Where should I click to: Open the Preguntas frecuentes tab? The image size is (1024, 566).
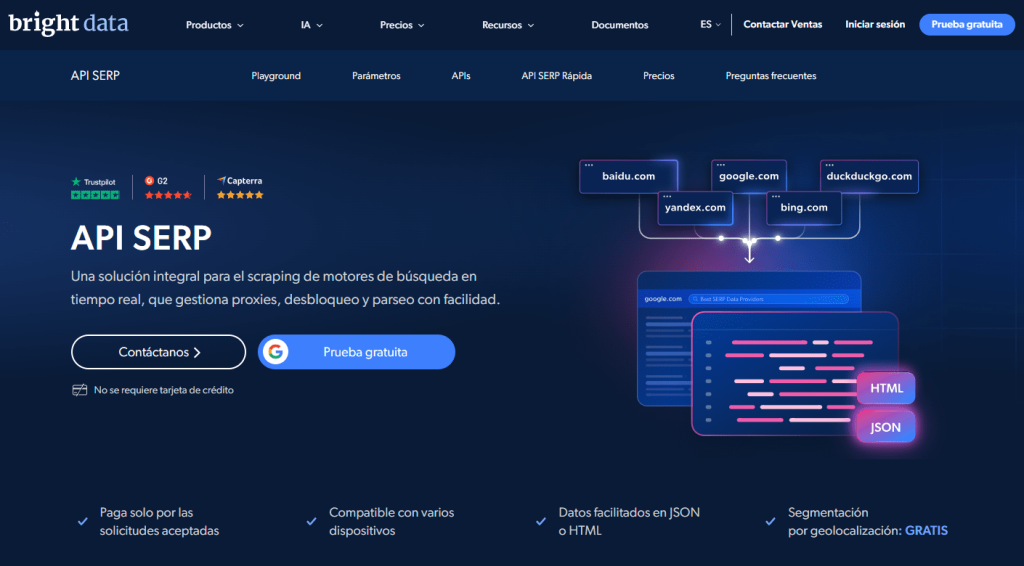tap(771, 76)
